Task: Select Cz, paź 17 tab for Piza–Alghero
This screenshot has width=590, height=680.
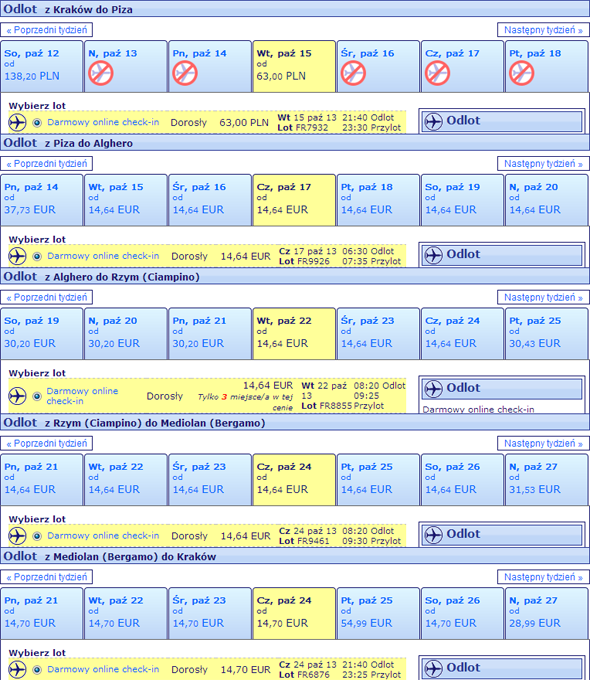Action: click(x=294, y=199)
